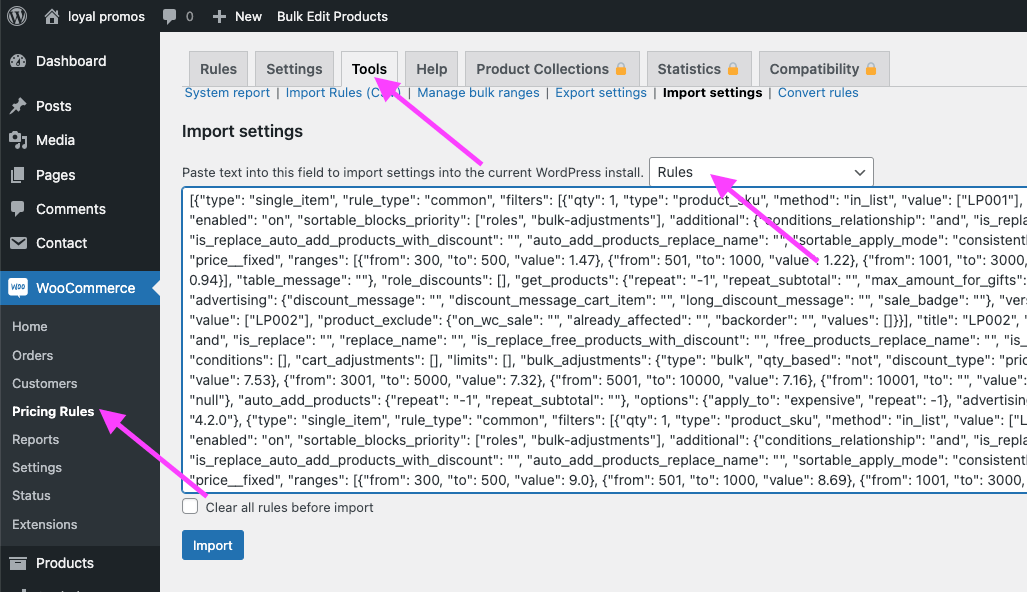Open the Status submenu item
Viewport: 1027px width, 592px height.
pos(31,495)
